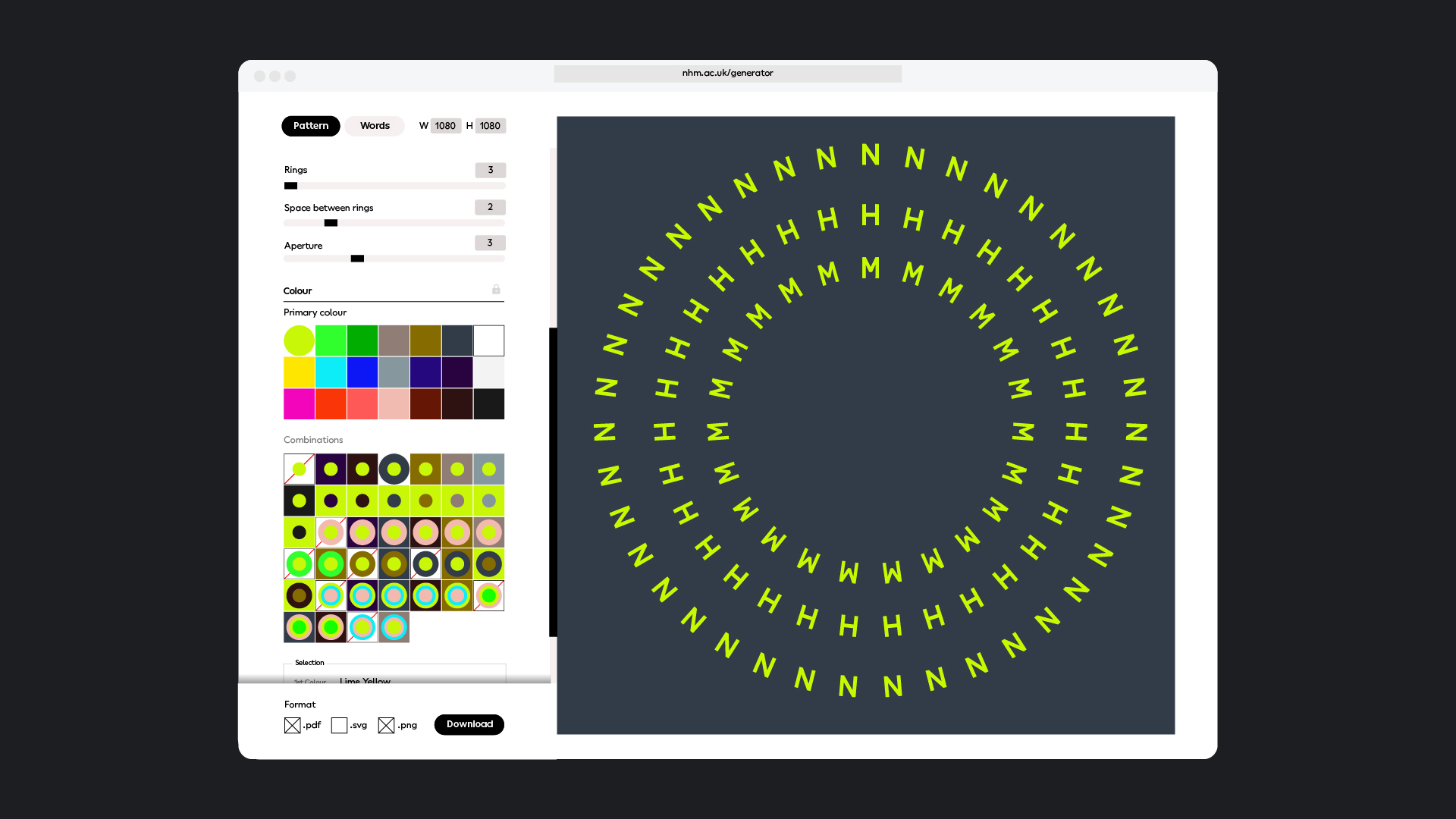Select the lime yellow circular primary colour
The height and width of the screenshot is (819, 1456).
[299, 340]
